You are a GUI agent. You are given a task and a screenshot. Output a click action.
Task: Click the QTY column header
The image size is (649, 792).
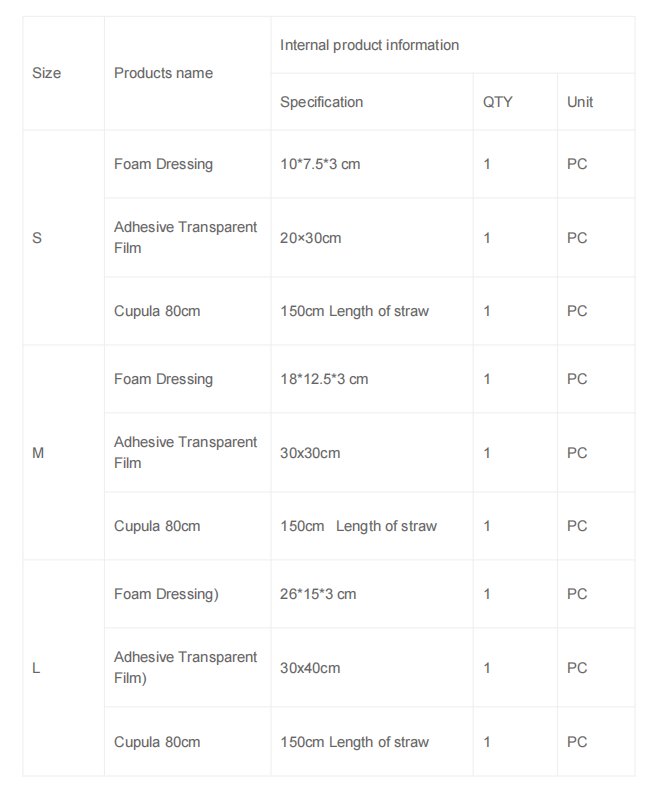click(497, 102)
